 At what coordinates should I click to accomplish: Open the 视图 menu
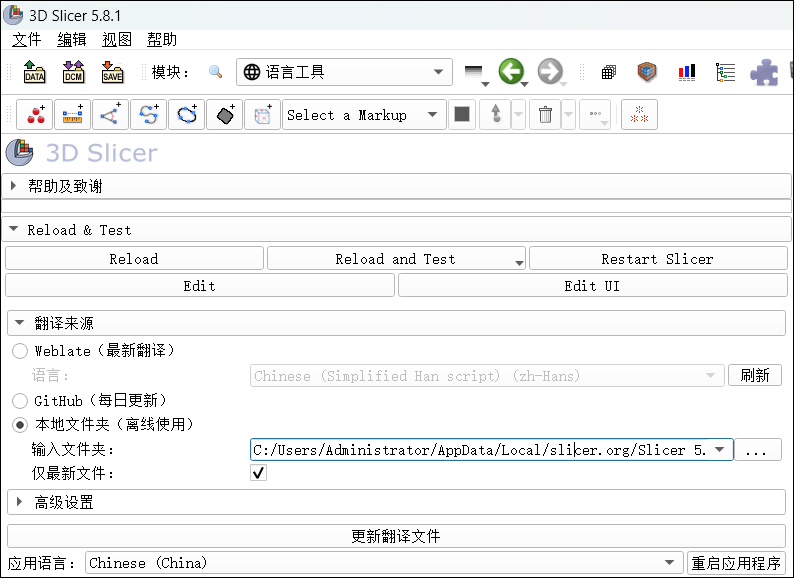coord(116,40)
